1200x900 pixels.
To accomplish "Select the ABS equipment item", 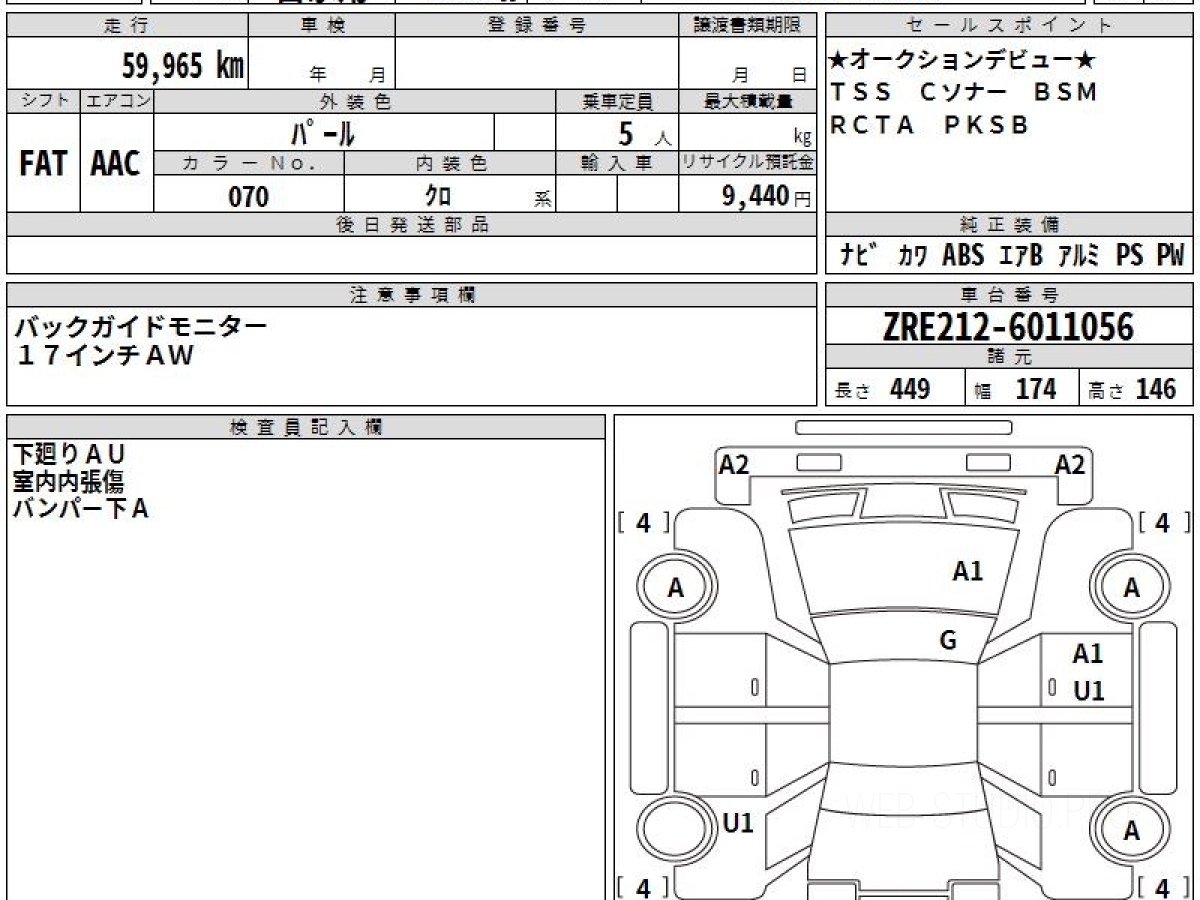I will click(x=963, y=255).
